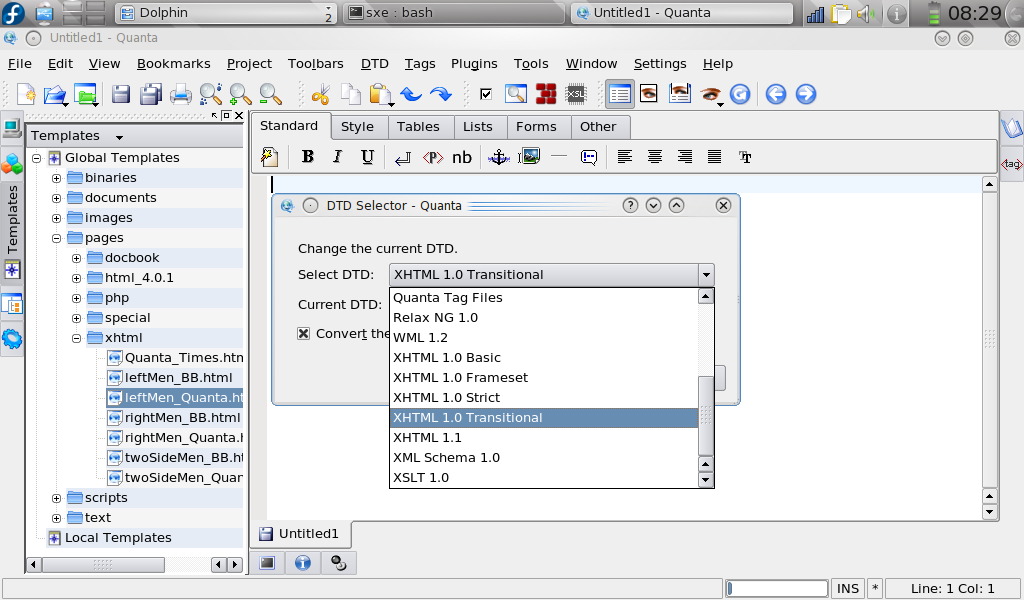Image resolution: width=1024 pixels, height=600 pixels.
Task: Choose XHTML 1.0 Strict from list
Action: point(543,398)
